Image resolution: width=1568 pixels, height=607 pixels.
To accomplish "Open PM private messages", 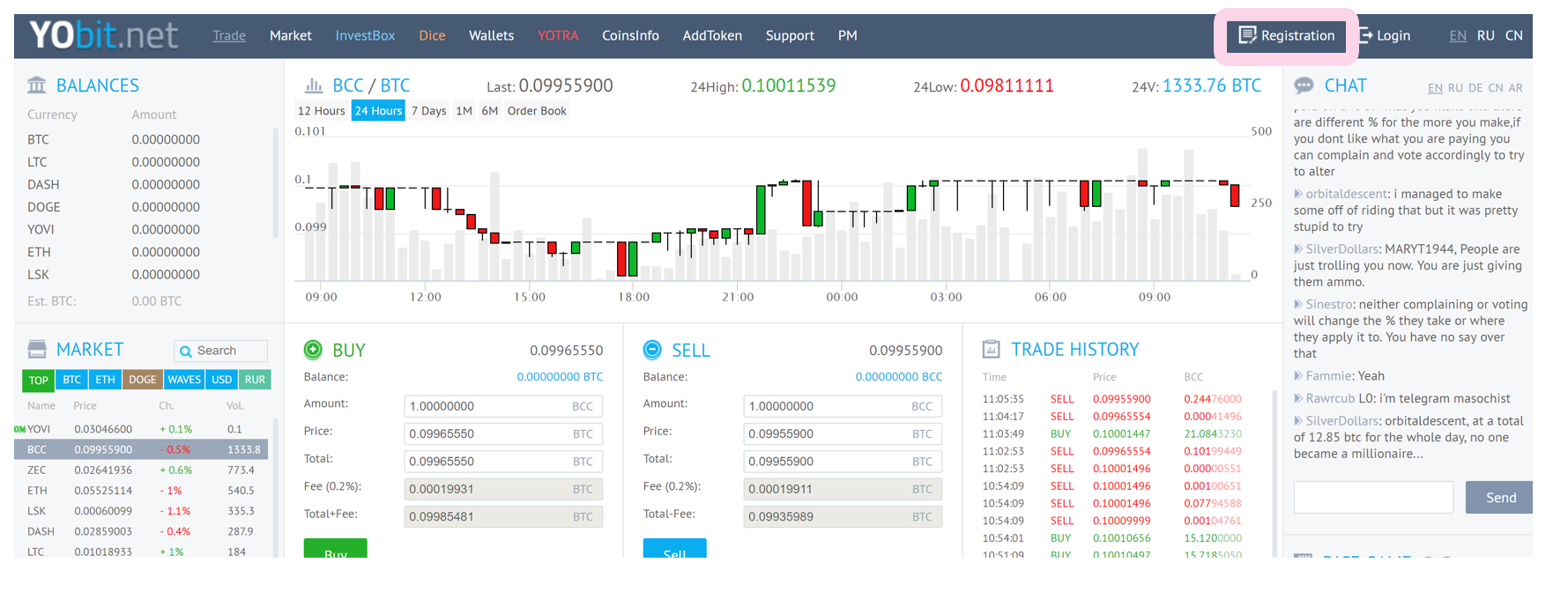I will click(848, 35).
